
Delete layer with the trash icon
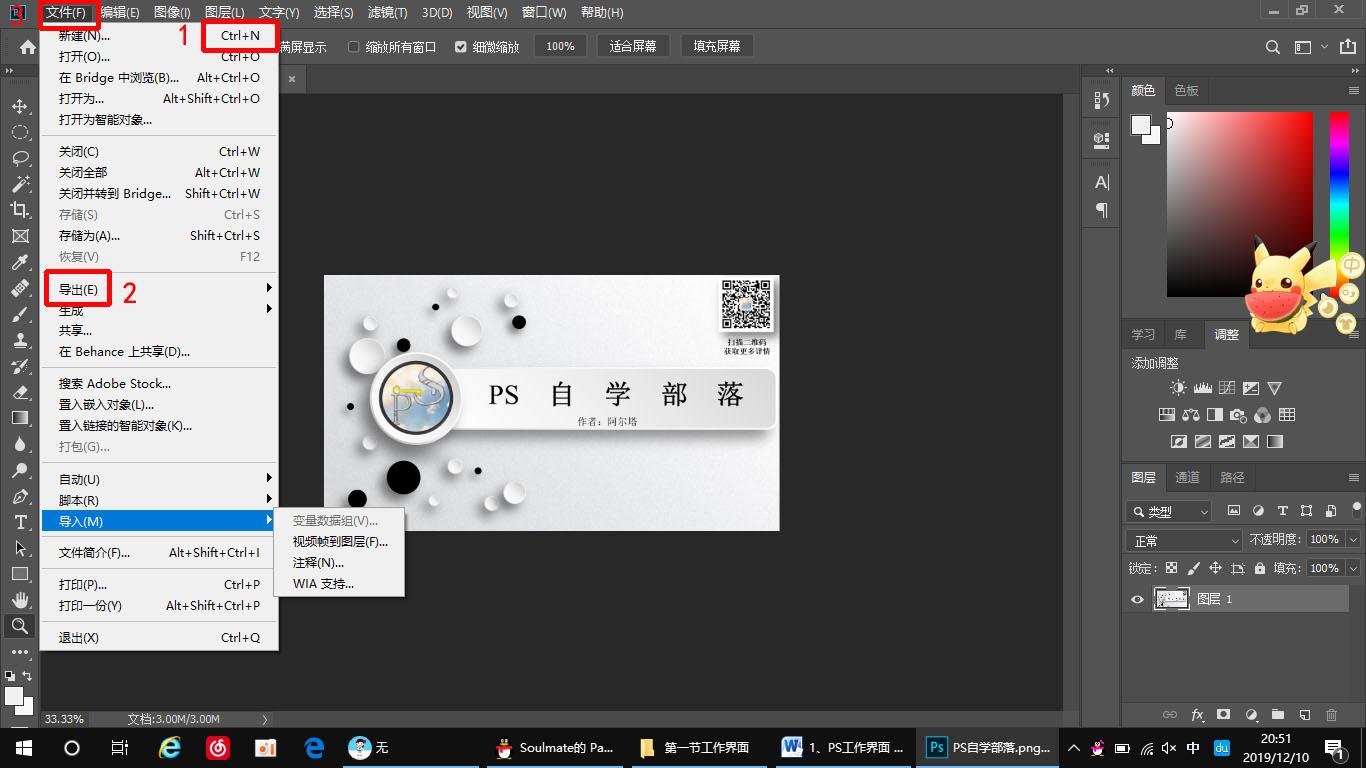point(1331,715)
